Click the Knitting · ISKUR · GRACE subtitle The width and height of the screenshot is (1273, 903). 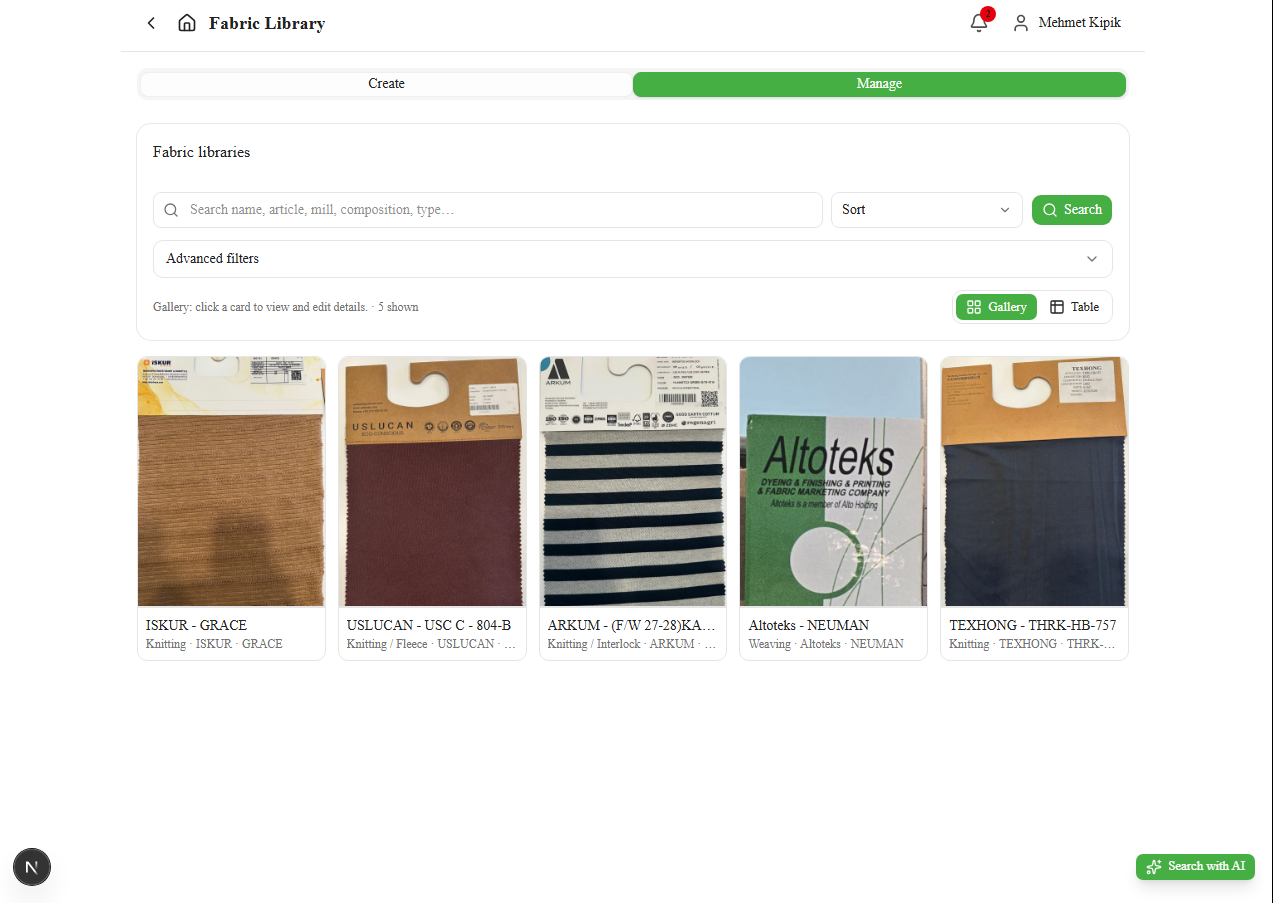click(x=214, y=644)
